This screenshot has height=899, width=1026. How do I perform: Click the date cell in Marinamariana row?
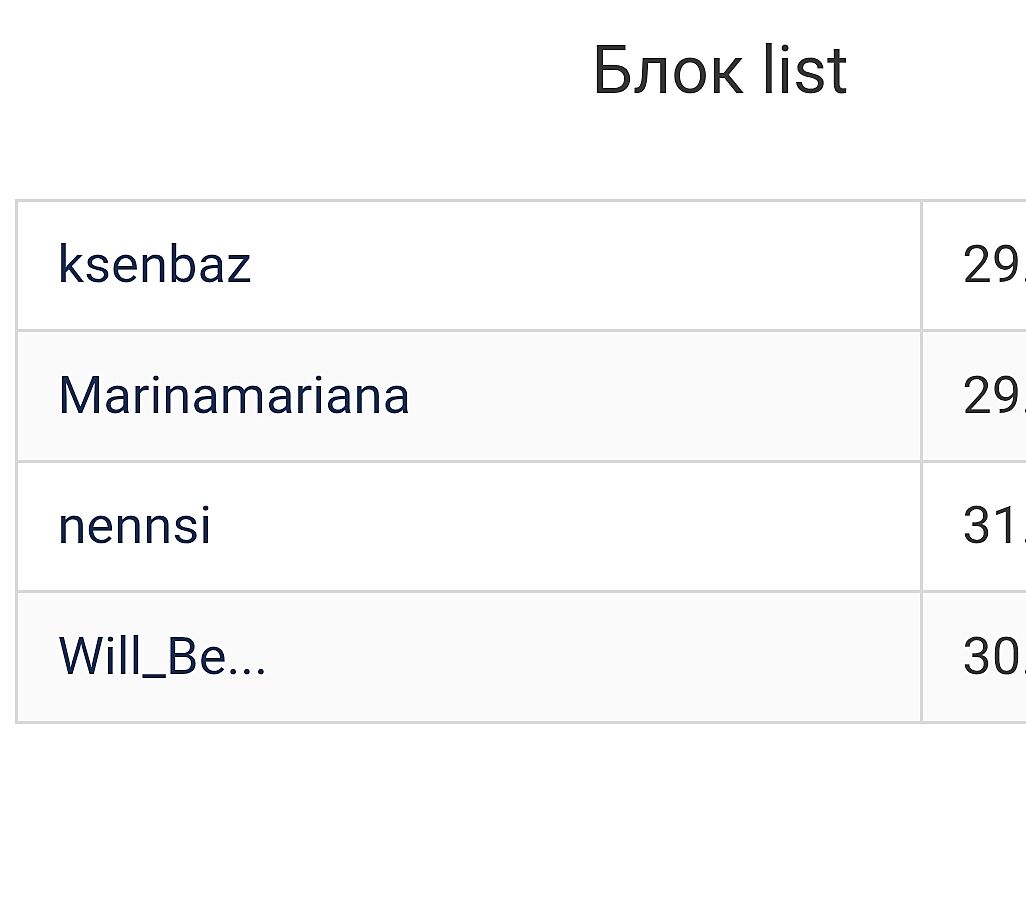[x=992, y=396]
